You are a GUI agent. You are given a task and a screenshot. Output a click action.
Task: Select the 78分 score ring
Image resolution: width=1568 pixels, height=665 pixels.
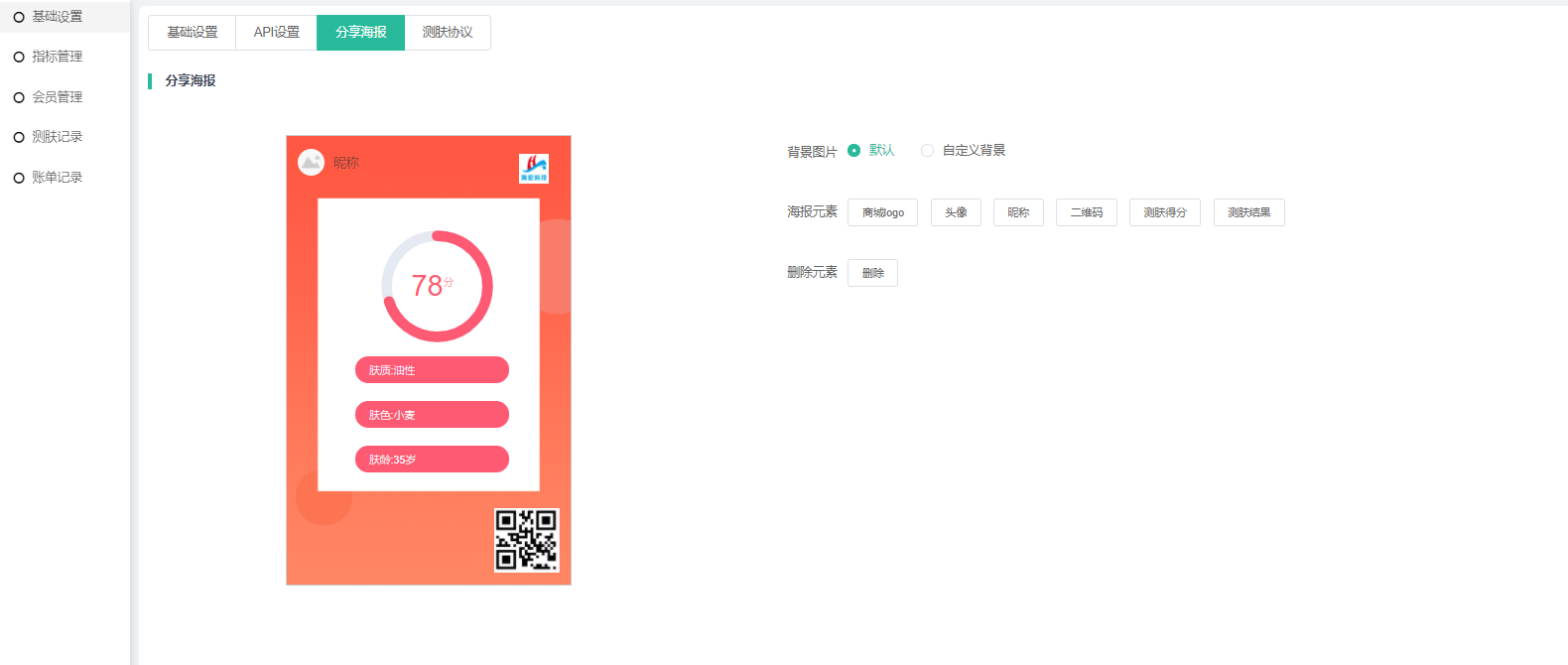437,286
